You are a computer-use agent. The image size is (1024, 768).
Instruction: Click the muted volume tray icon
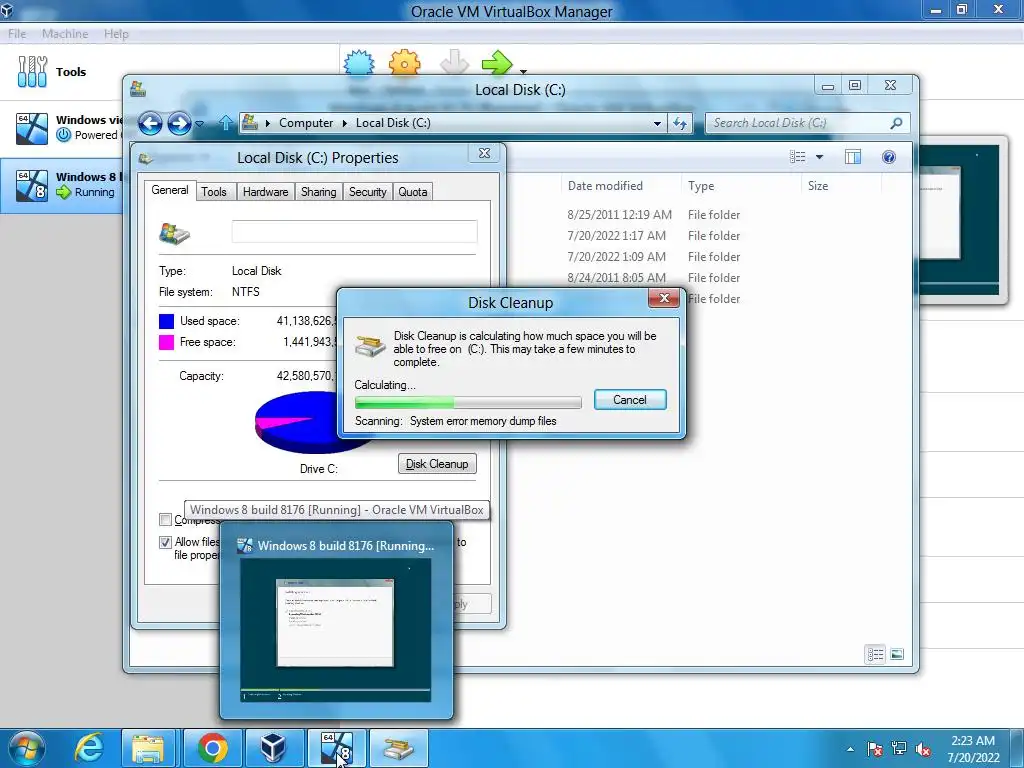923,749
